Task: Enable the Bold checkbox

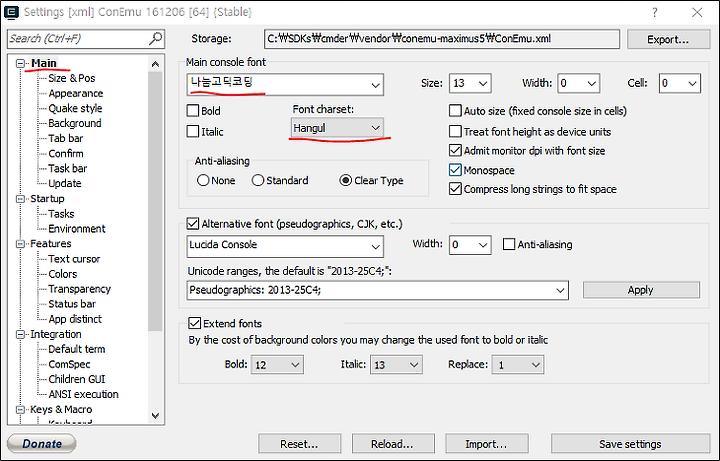Action: point(193,111)
